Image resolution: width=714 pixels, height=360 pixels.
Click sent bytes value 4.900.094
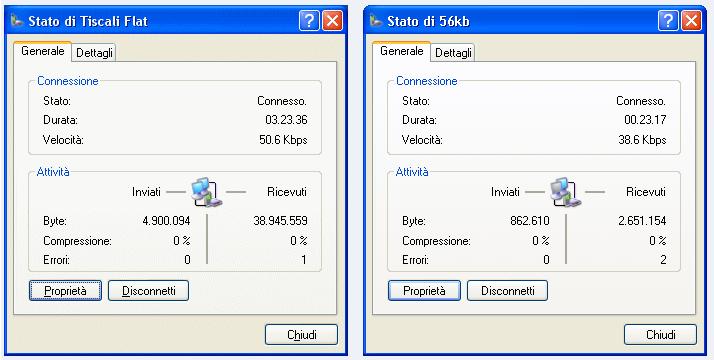coord(166,221)
